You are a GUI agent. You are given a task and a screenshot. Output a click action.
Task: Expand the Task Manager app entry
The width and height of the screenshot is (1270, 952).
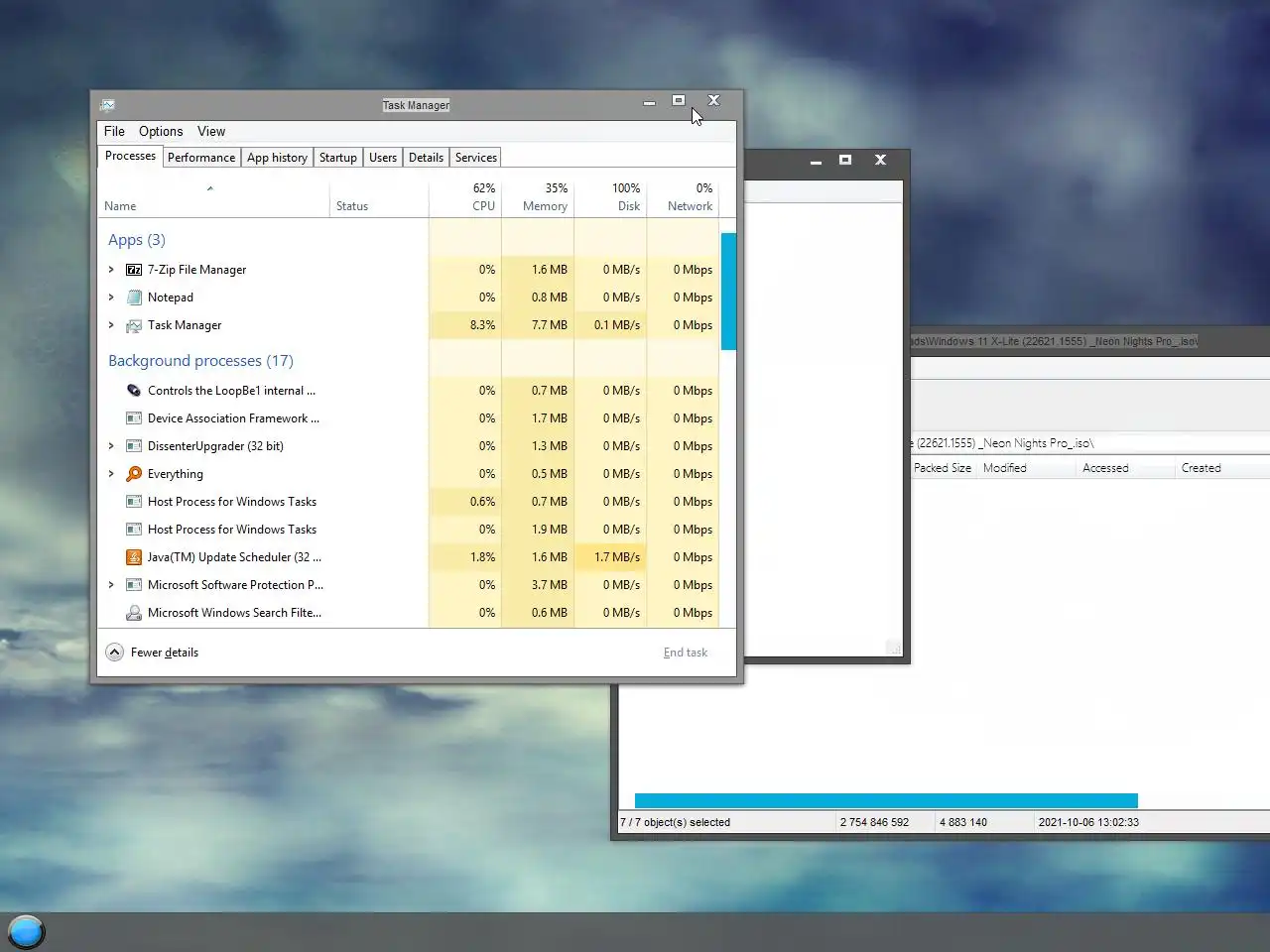[x=111, y=325]
